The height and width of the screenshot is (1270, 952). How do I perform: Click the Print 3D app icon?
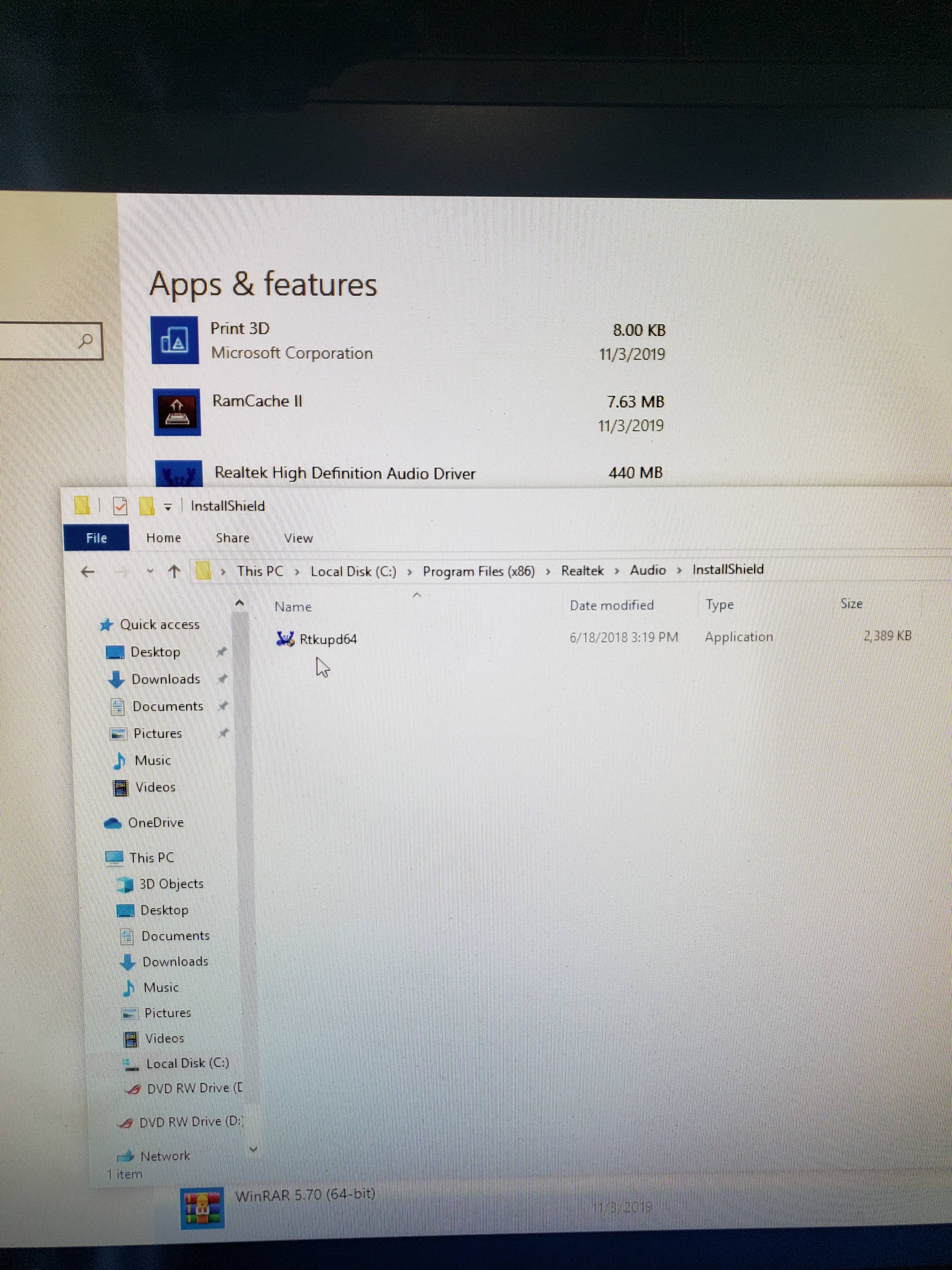(x=175, y=340)
